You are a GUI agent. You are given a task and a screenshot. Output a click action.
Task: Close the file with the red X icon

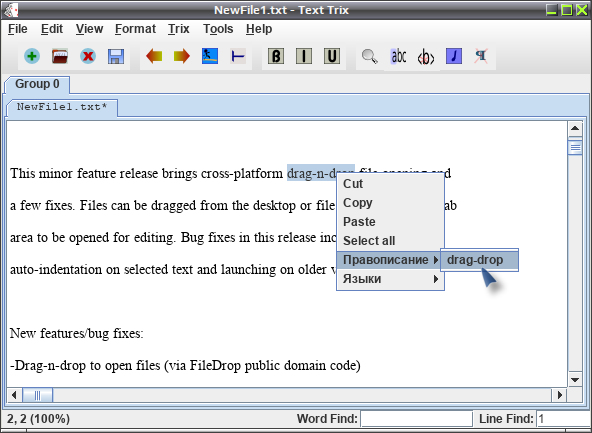click(88, 56)
